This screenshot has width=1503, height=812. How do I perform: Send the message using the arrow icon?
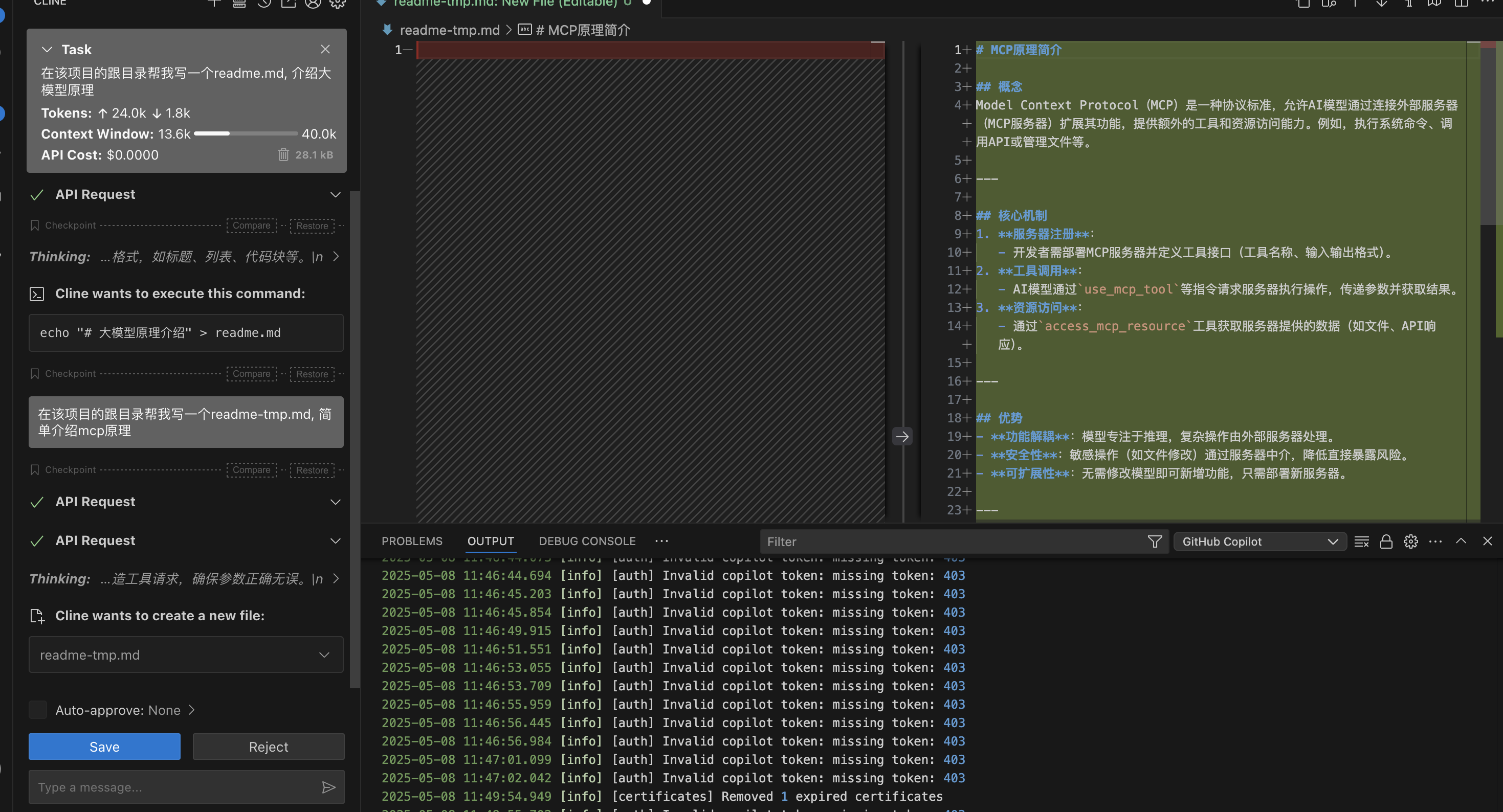click(328, 787)
